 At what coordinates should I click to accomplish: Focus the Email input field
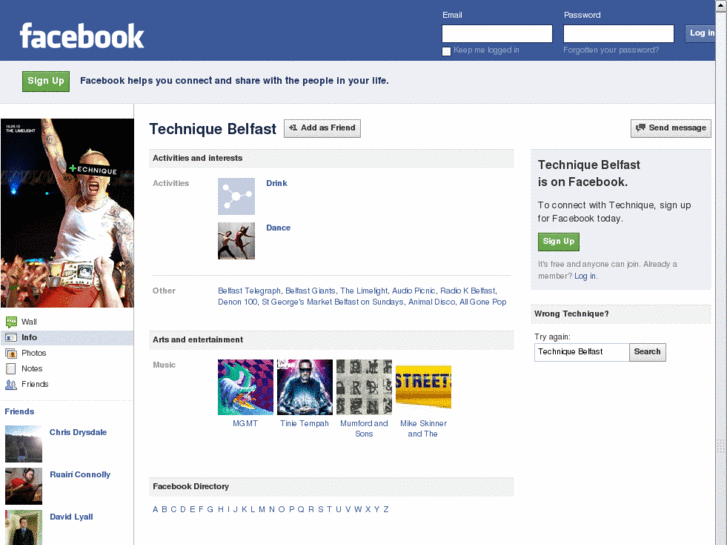pos(497,34)
